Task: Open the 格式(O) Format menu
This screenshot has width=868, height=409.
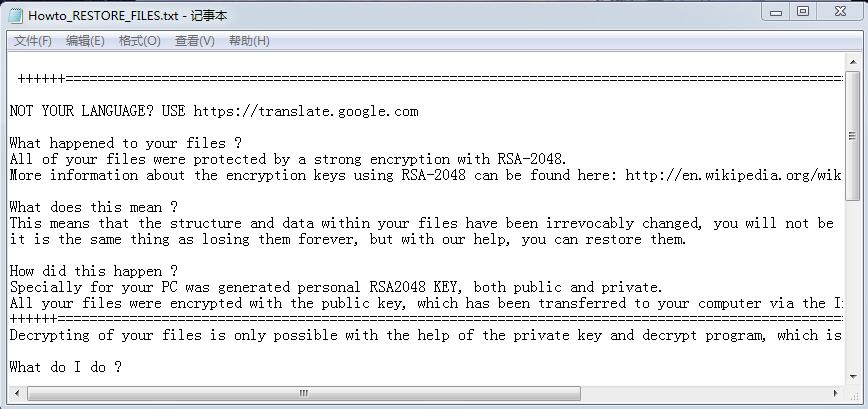Action: click(139, 41)
